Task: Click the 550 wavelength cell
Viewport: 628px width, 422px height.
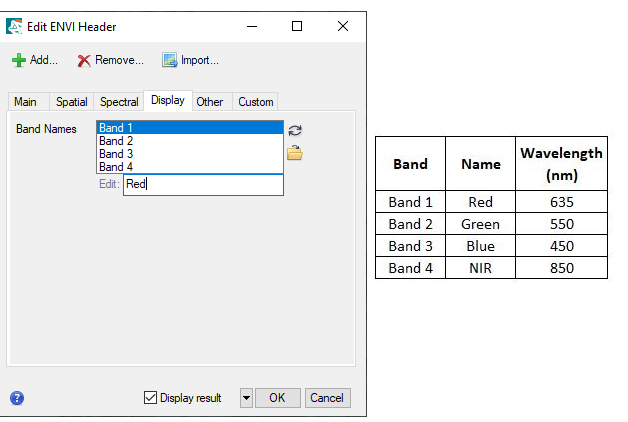Action: [562, 224]
